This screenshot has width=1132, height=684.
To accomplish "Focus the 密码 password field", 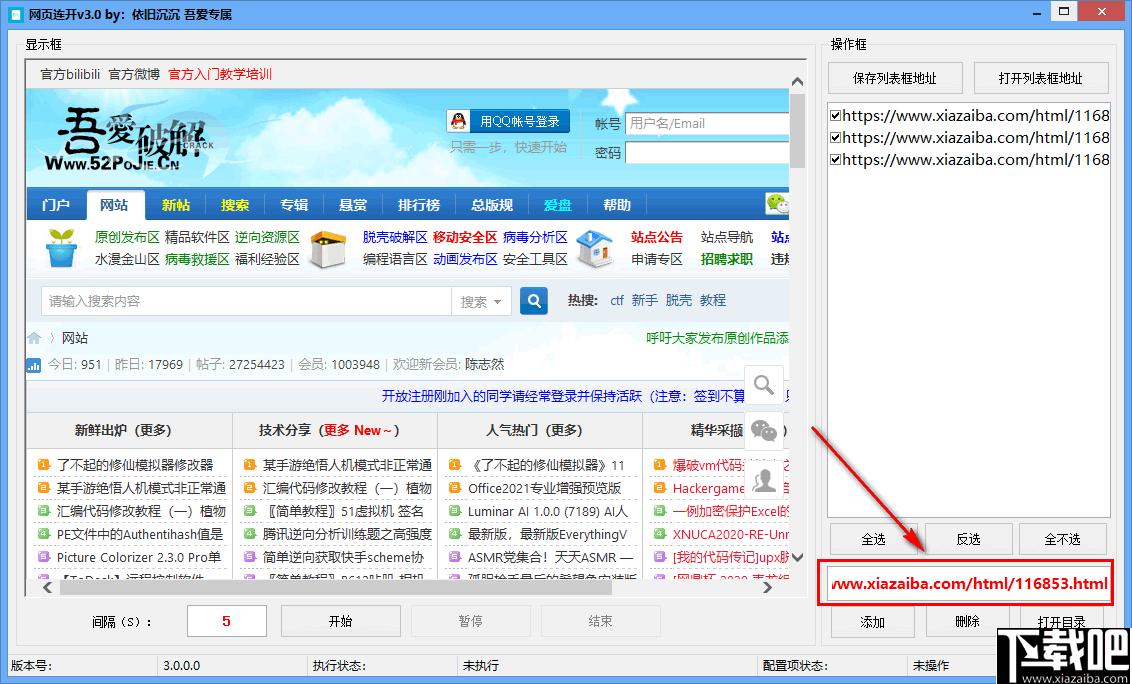I will [x=708, y=152].
